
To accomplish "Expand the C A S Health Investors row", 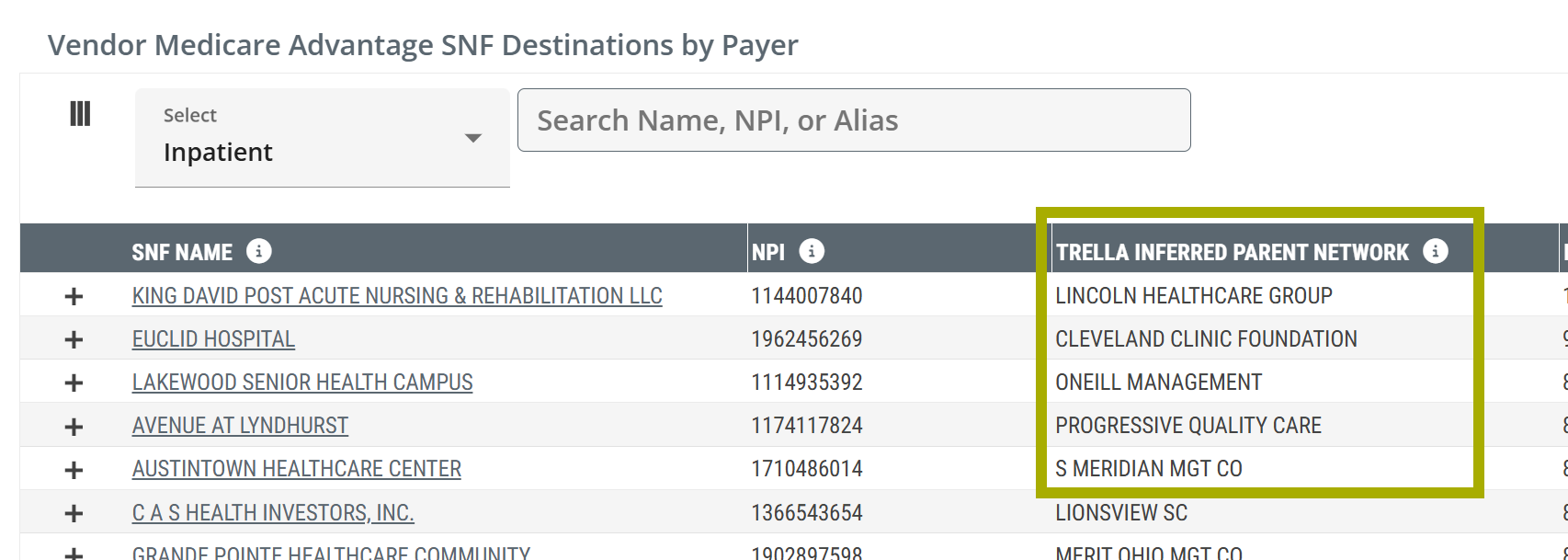I will pyautogui.click(x=74, y=513).
